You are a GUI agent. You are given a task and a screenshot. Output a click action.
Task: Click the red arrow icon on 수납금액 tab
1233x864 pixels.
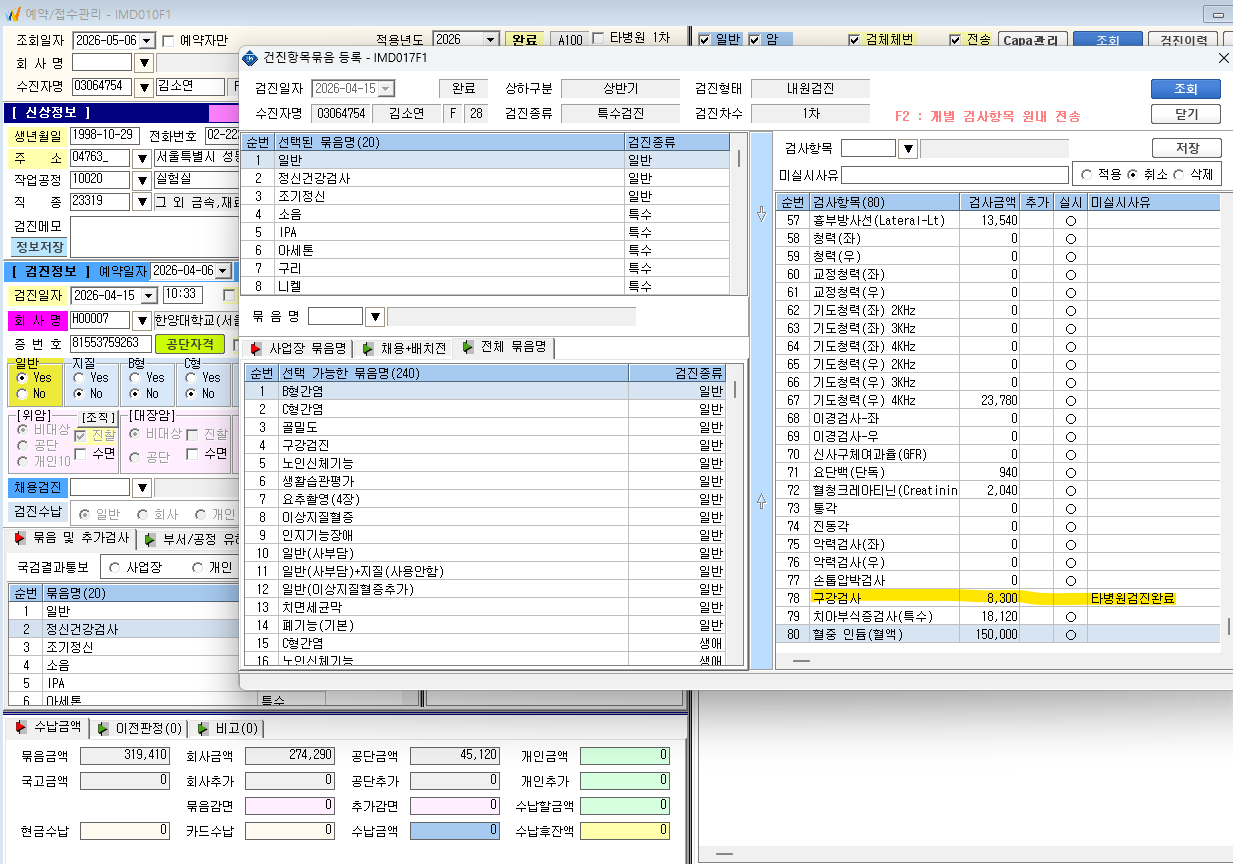pyautogui.click(x=21, y=727)
